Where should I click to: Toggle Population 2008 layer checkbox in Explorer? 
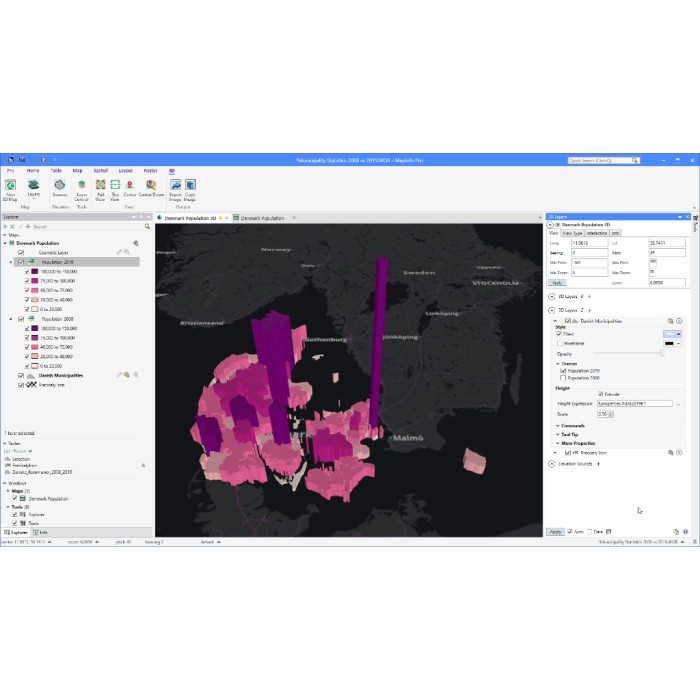click(x=21, y=319)
